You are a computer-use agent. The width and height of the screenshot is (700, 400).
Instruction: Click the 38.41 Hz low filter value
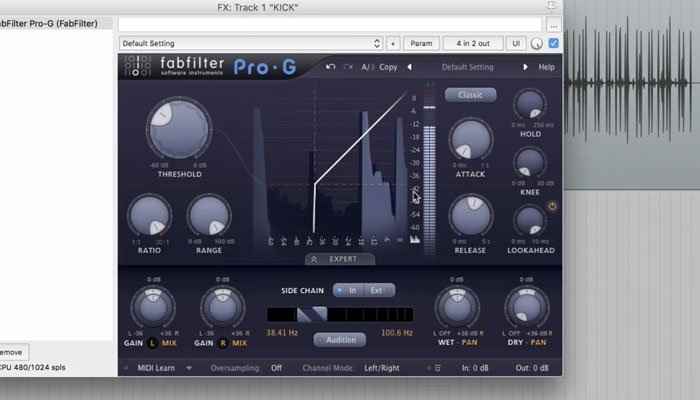point(282,333)
